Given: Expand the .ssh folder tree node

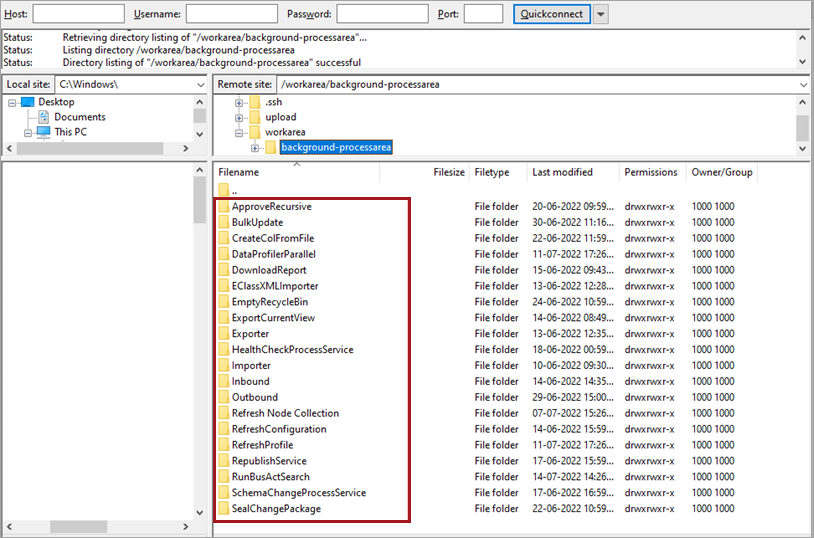Looking at the screenshot, I should pyautogui.click(x=240, y=103).
